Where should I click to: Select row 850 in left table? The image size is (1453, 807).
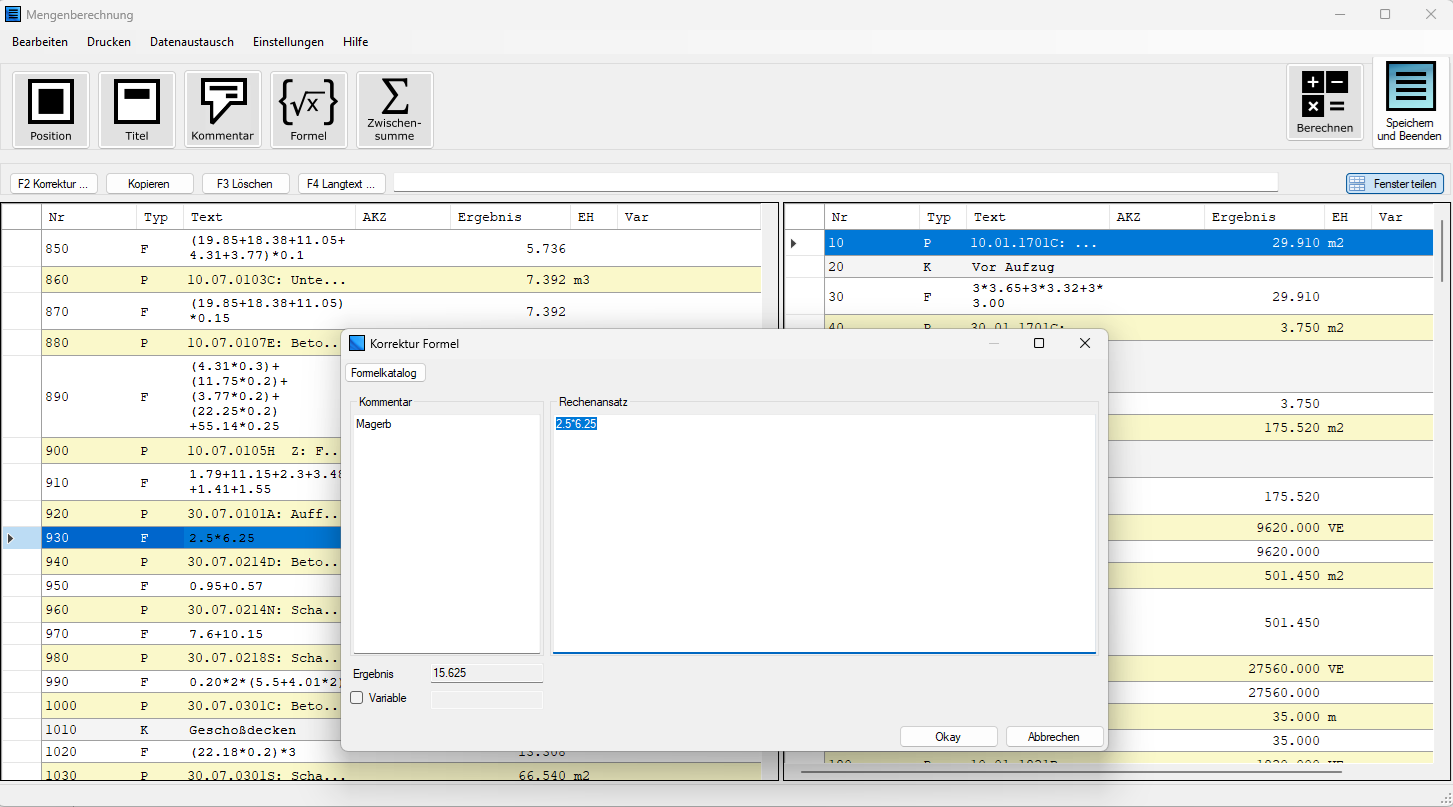click(381, 248)
